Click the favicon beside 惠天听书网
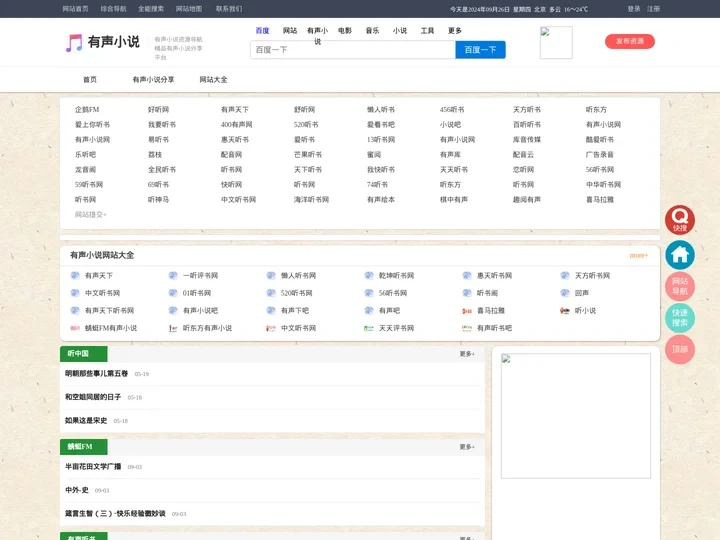 [x=467, y=276]
